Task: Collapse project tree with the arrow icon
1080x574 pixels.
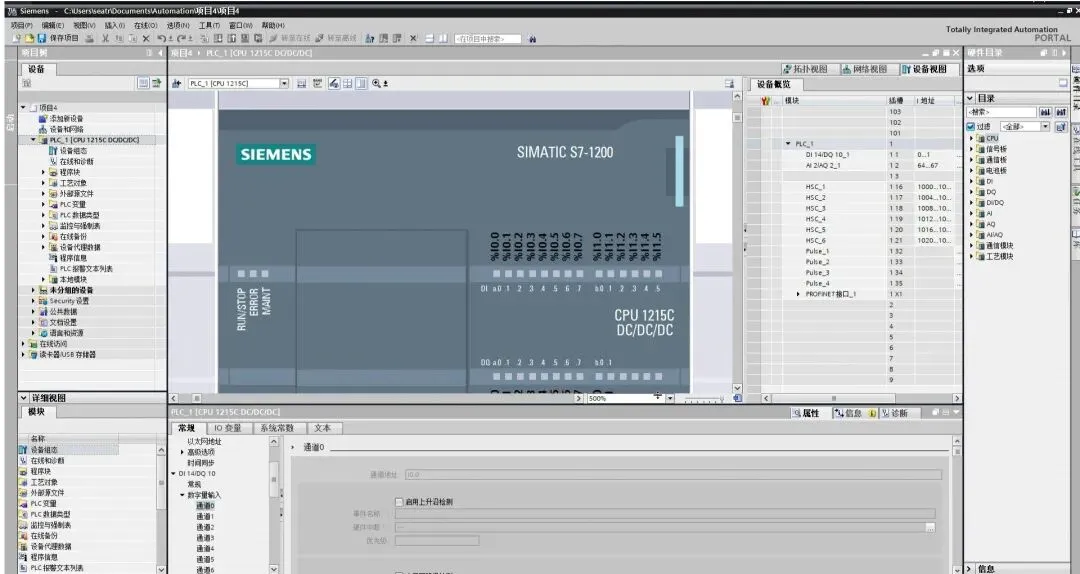Action: pyautogui.click(x=160, y=53)
